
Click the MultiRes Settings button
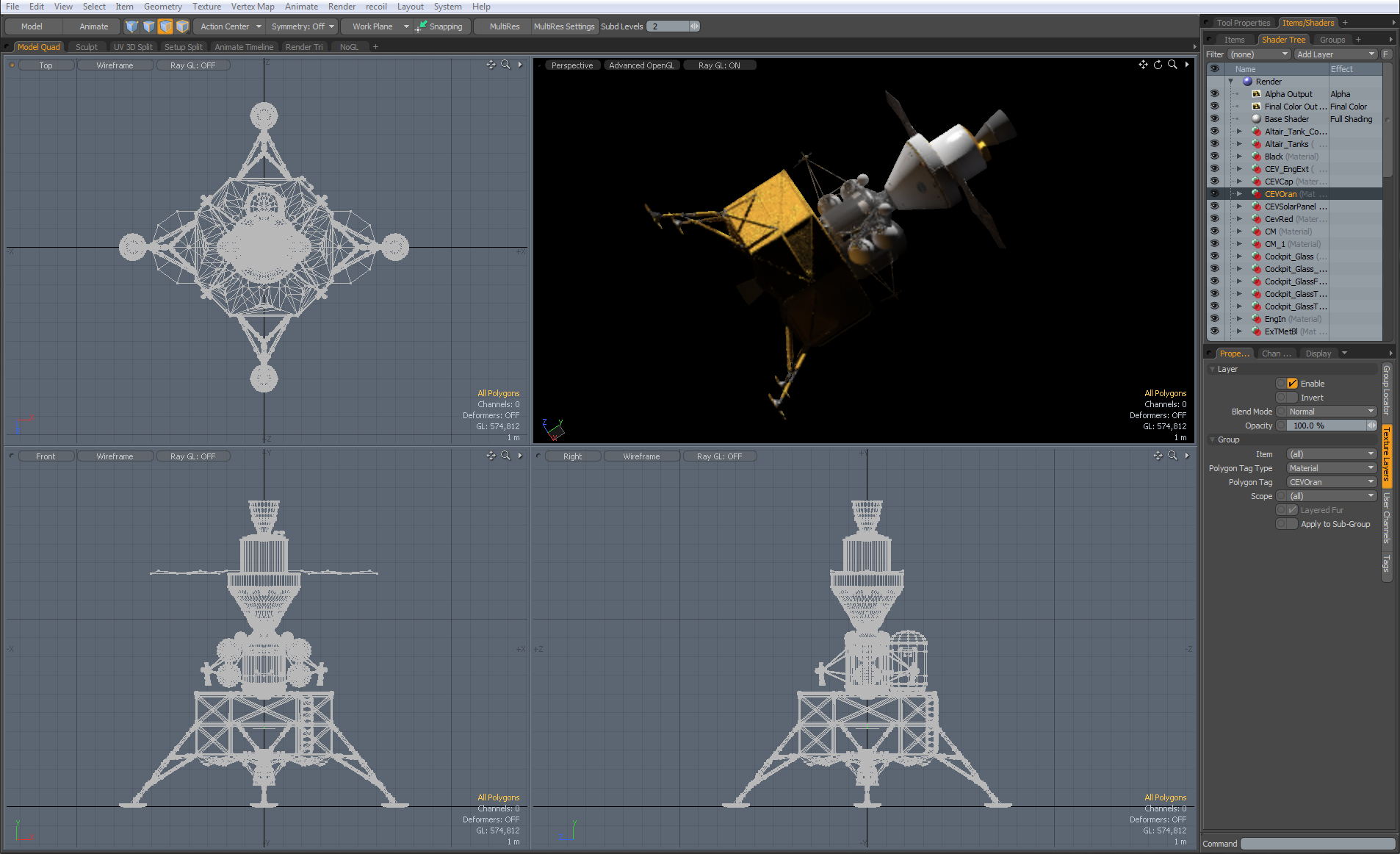[x=563, y=26]
